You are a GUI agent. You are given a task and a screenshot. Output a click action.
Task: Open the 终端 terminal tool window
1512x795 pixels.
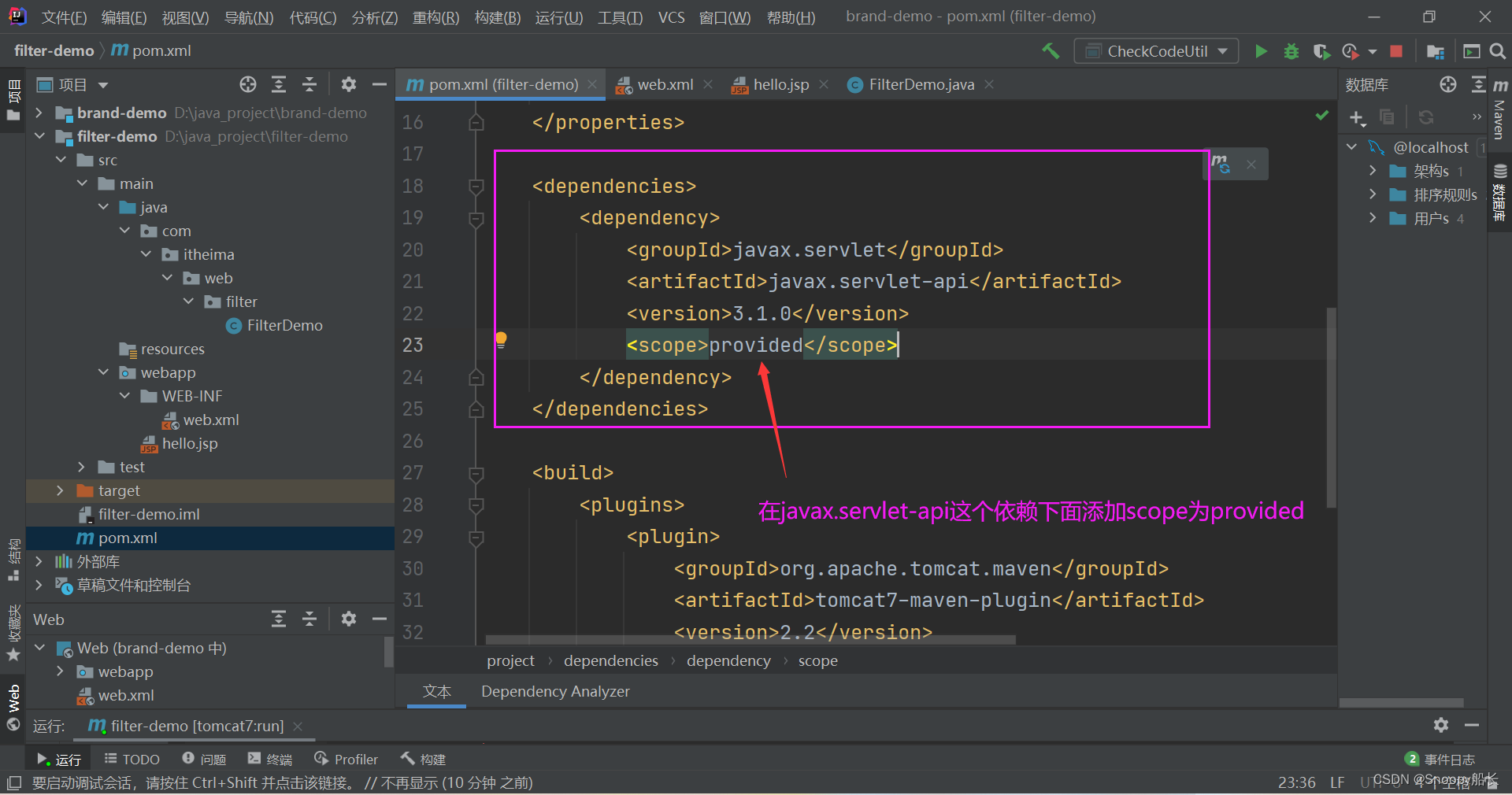point(270,759)
